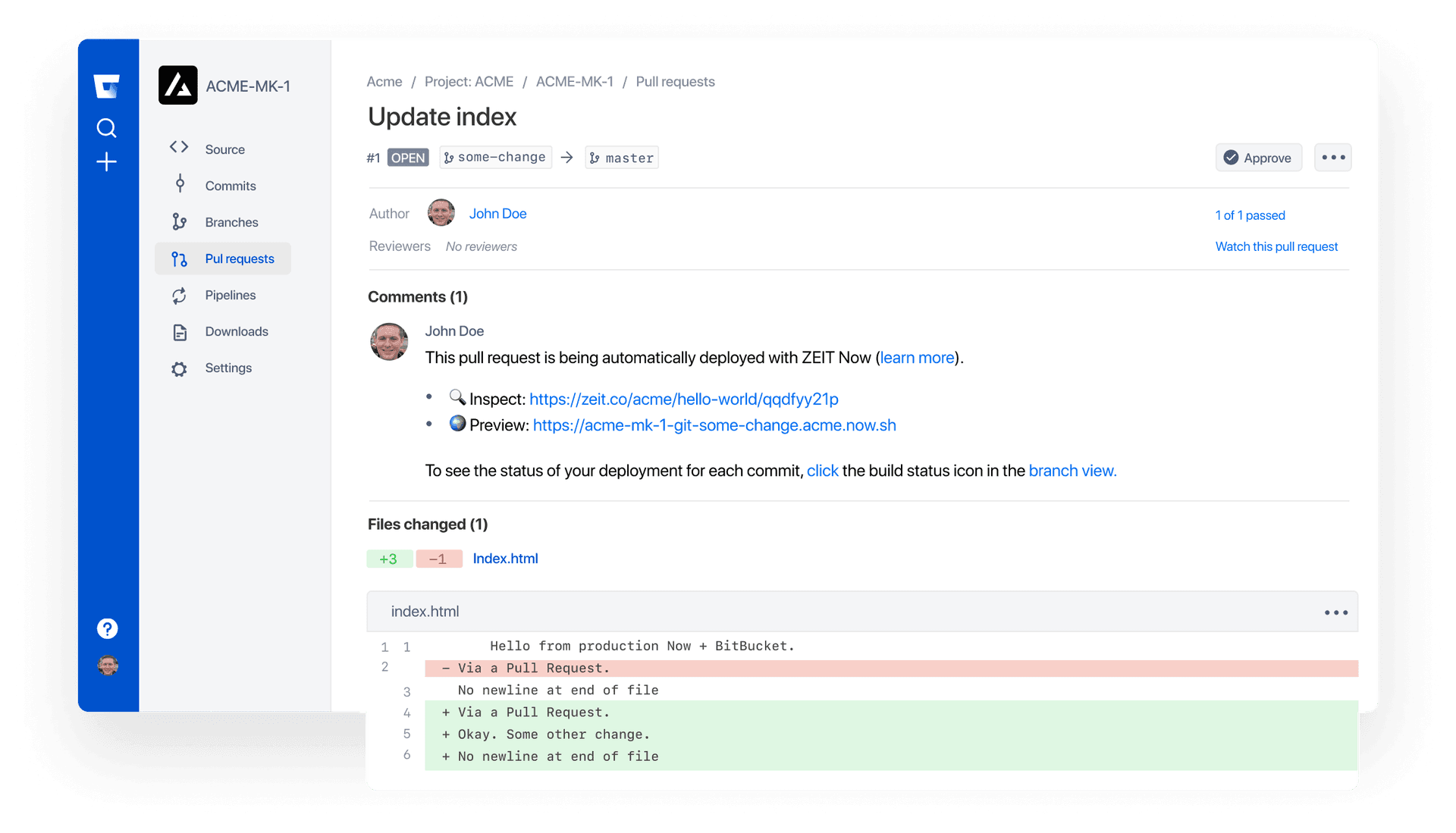Open search with the magnifier icon
Image resolution: width=1456 pixels, height=833 pixels.
[107, 128]
